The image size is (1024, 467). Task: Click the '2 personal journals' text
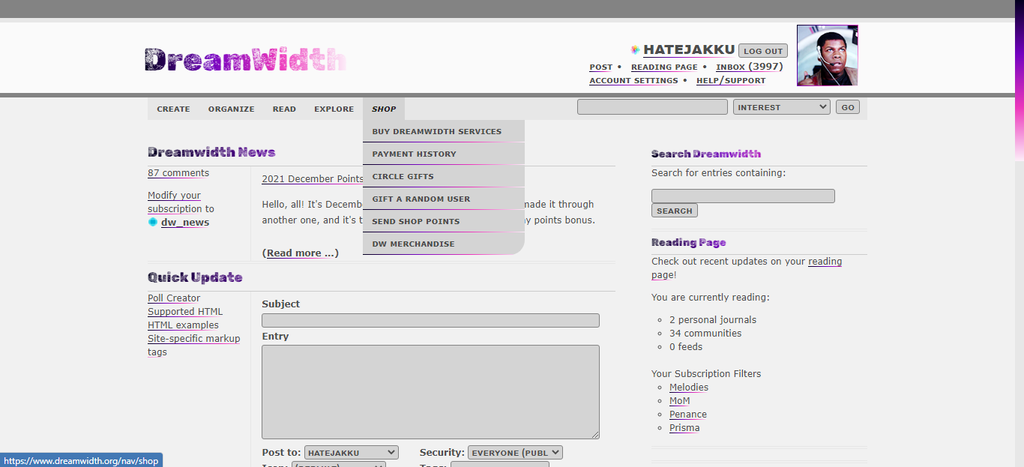[x=712, y=320]
